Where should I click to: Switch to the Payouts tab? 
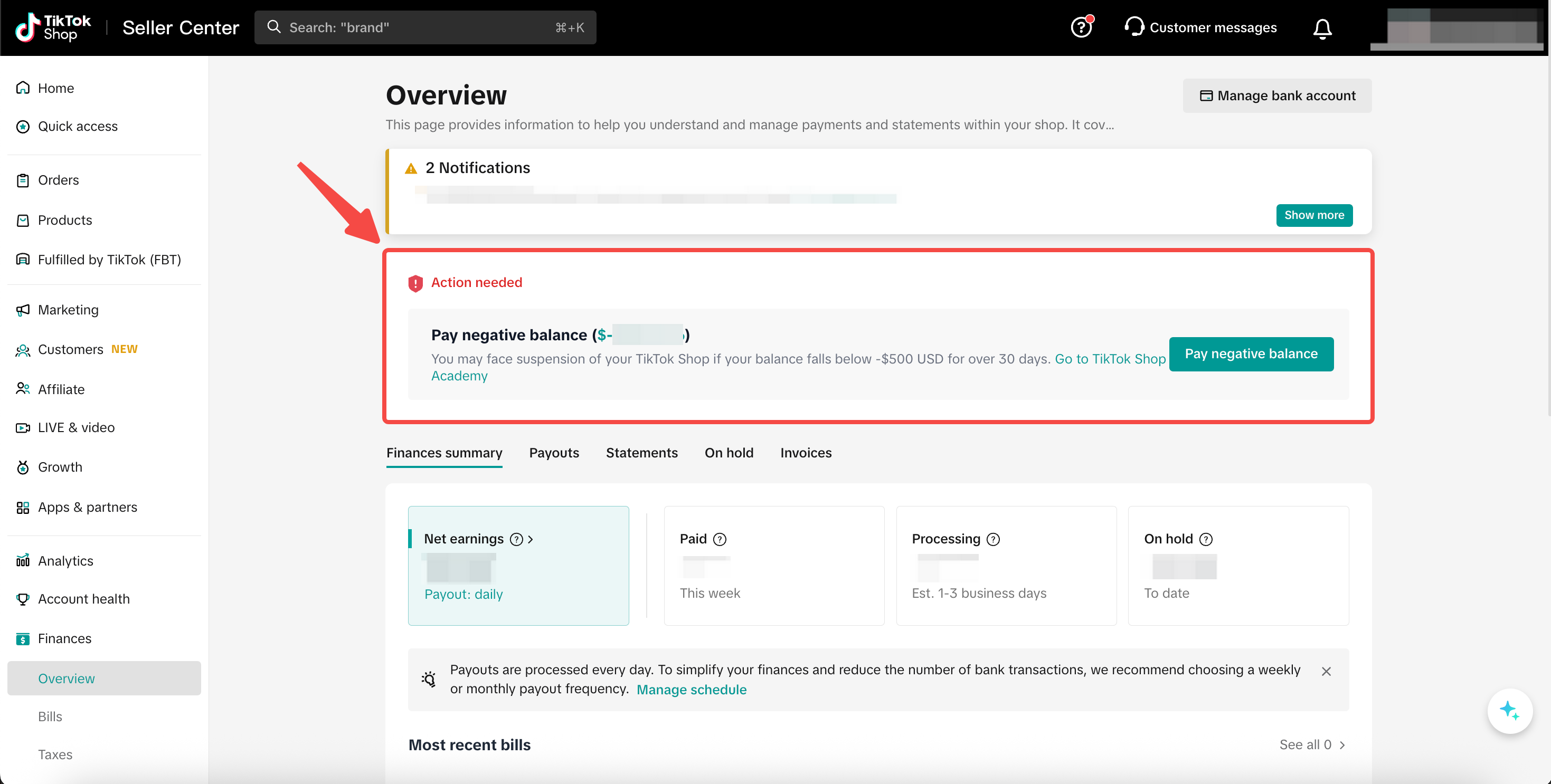[554, 453]
